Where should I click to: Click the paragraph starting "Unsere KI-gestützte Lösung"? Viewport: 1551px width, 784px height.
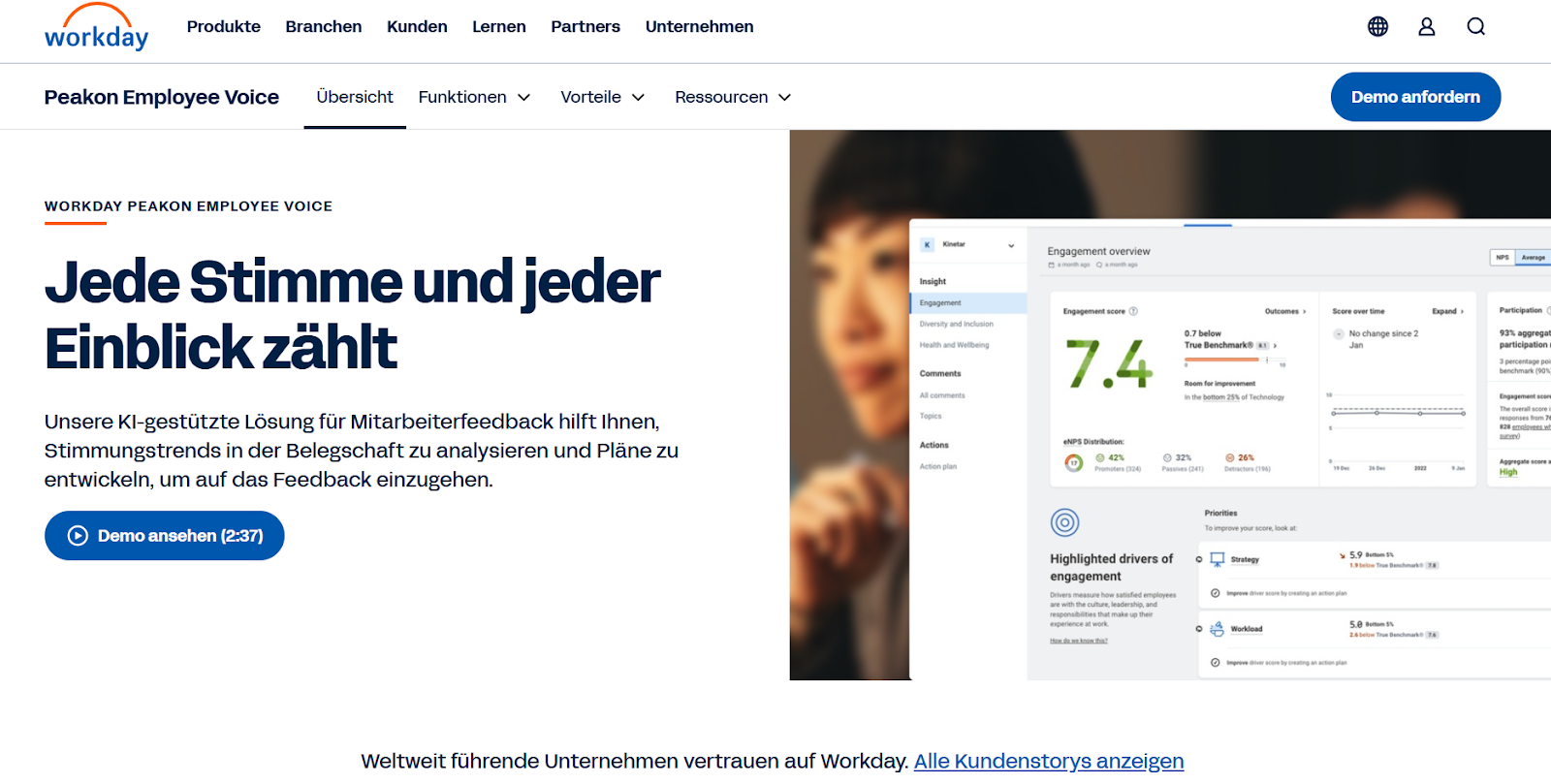click(362, 451)
